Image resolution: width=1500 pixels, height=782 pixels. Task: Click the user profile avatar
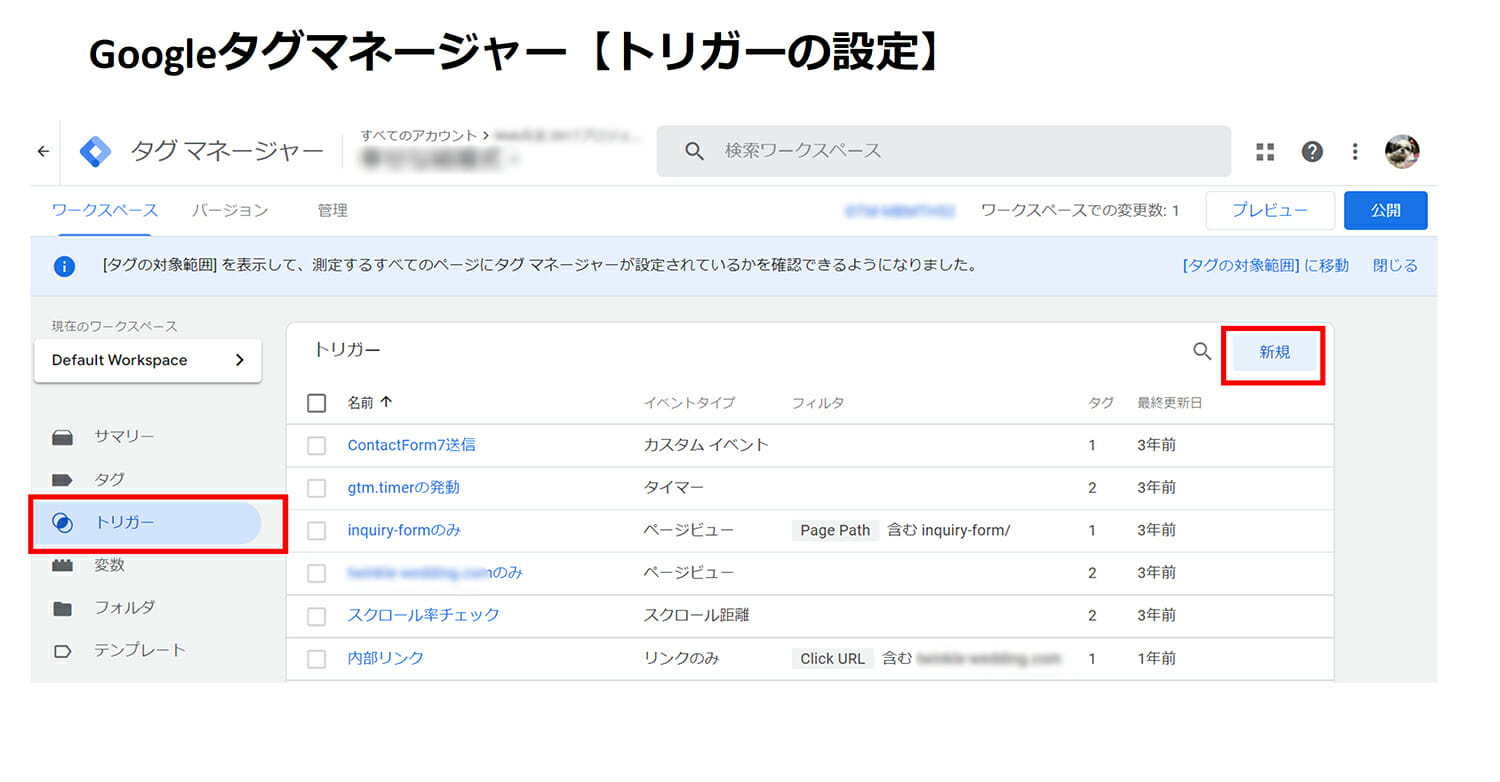1402,152
